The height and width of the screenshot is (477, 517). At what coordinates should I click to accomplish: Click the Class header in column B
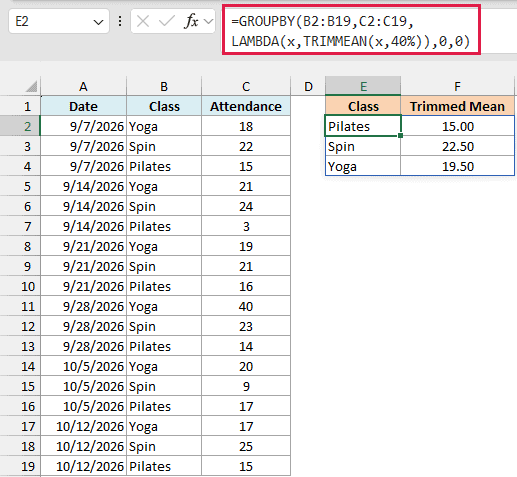point(164,106)
